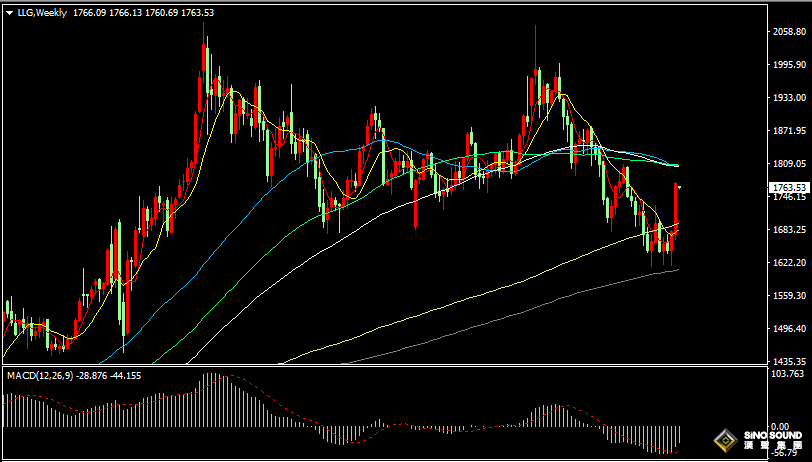Click the Sino Sound diamond logo icon
This screenshot has height=462, width=812.
point(726,441)
